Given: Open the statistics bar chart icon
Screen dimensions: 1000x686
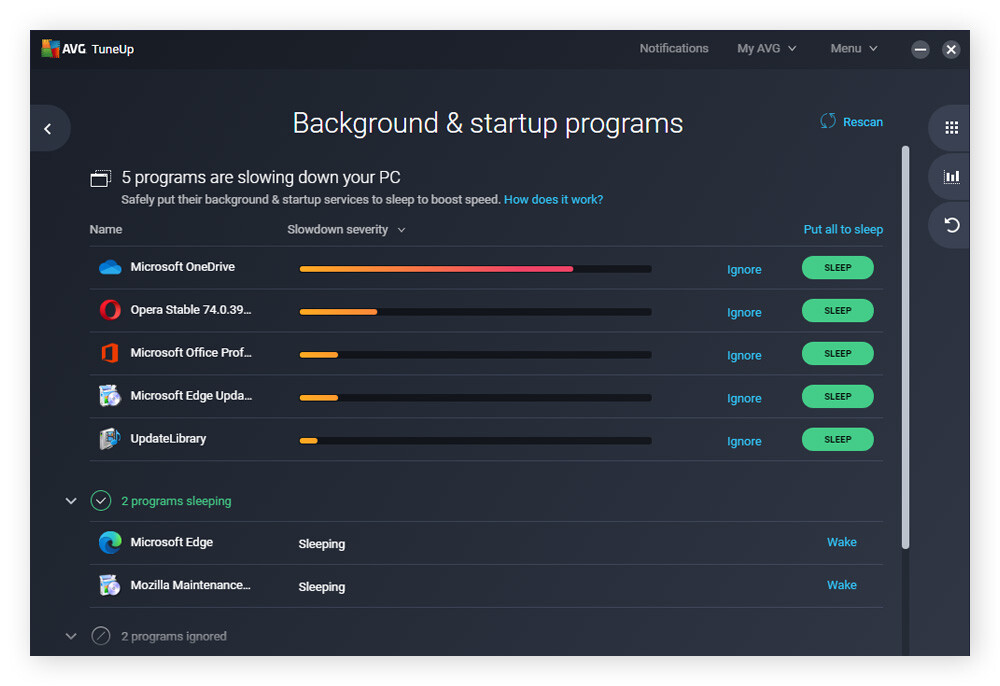Looking at the screenshot, I should pyautogui.click(x=951, y=177).
